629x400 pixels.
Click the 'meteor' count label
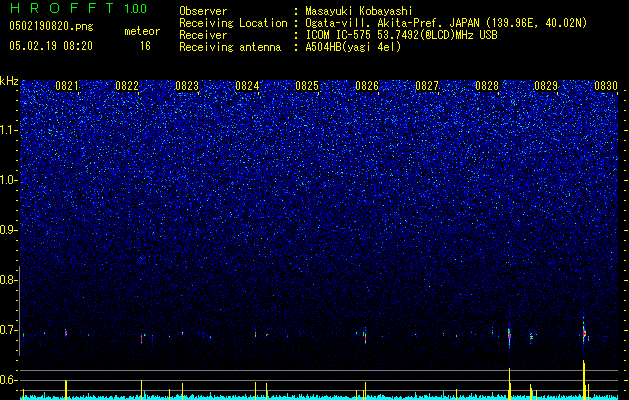point(142,31)
